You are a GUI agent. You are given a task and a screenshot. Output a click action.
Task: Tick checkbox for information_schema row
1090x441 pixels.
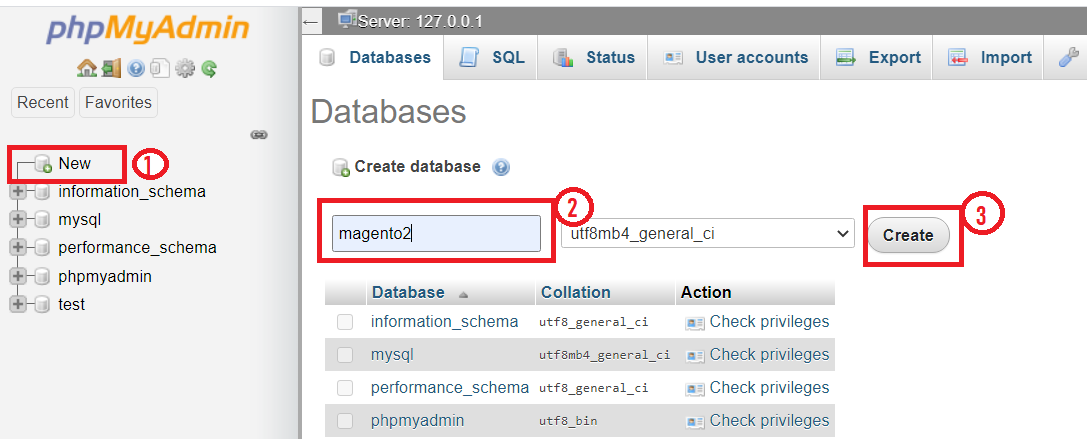345,322
